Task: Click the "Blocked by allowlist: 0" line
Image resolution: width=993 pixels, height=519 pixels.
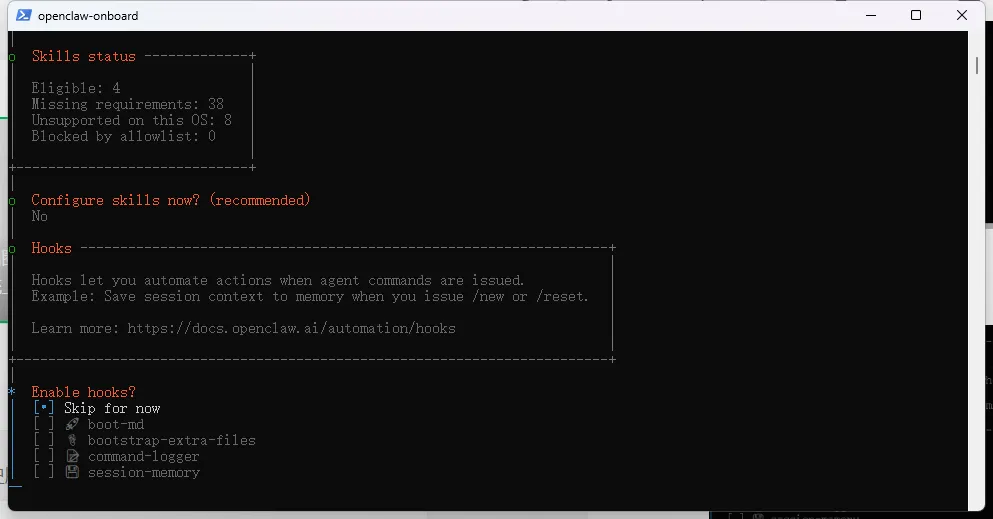Action: [123, 136]
